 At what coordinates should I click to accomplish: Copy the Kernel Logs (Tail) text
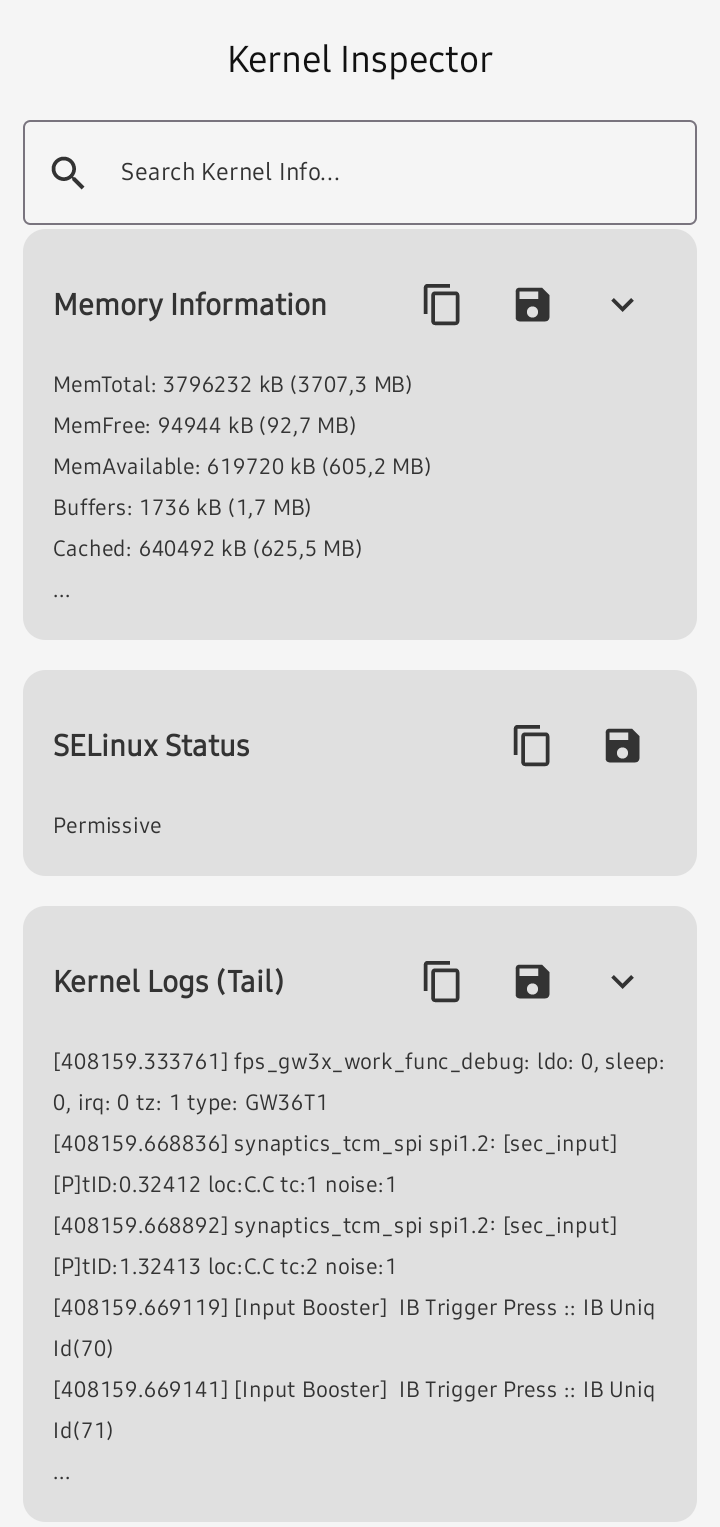[442, 982]
